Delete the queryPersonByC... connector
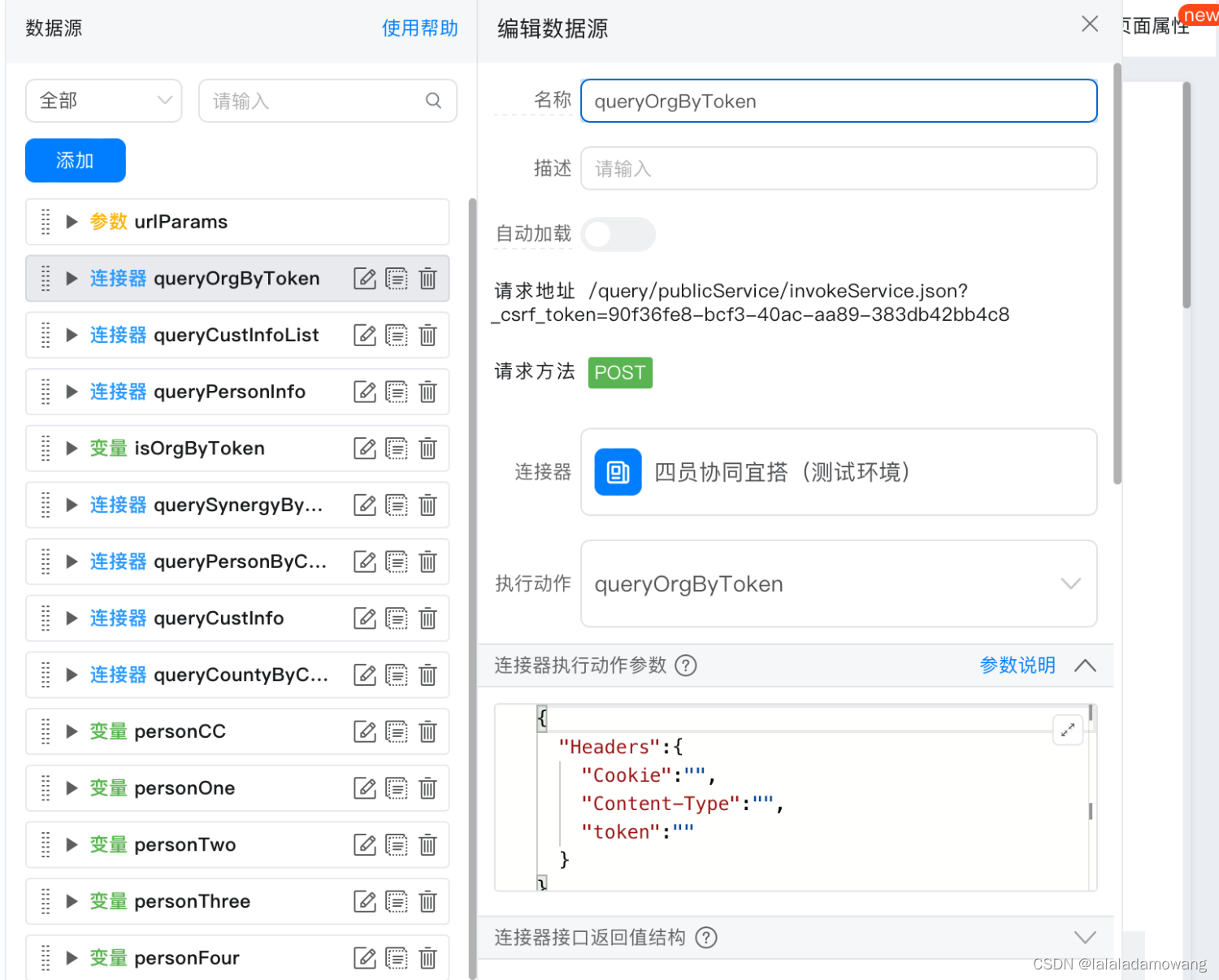This screenshot has height=980, width=1219. click(427, 562)
